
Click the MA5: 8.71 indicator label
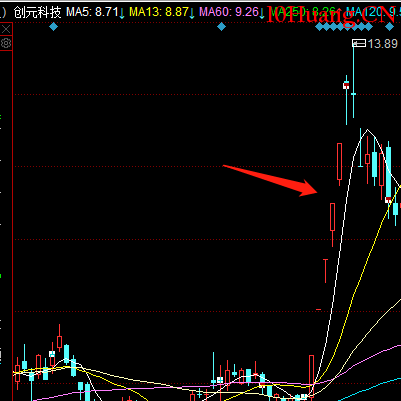92,12
